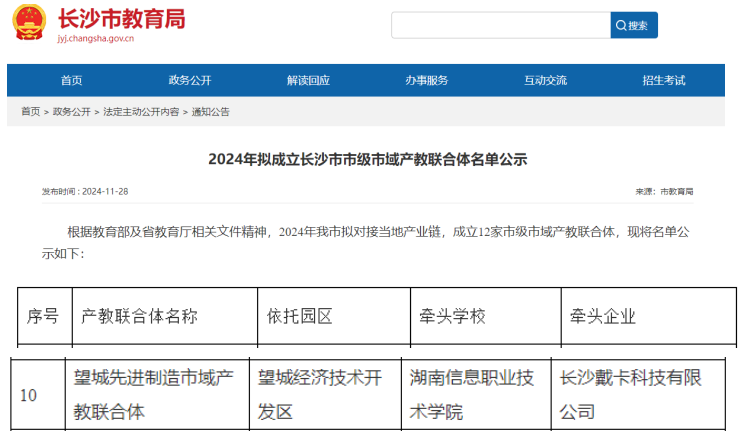Image resolution: width=749 pixels, height=440 pixels.
Task: Click the 长沙戴卡科技有限公司 table cell
Action: click(630, 394)
